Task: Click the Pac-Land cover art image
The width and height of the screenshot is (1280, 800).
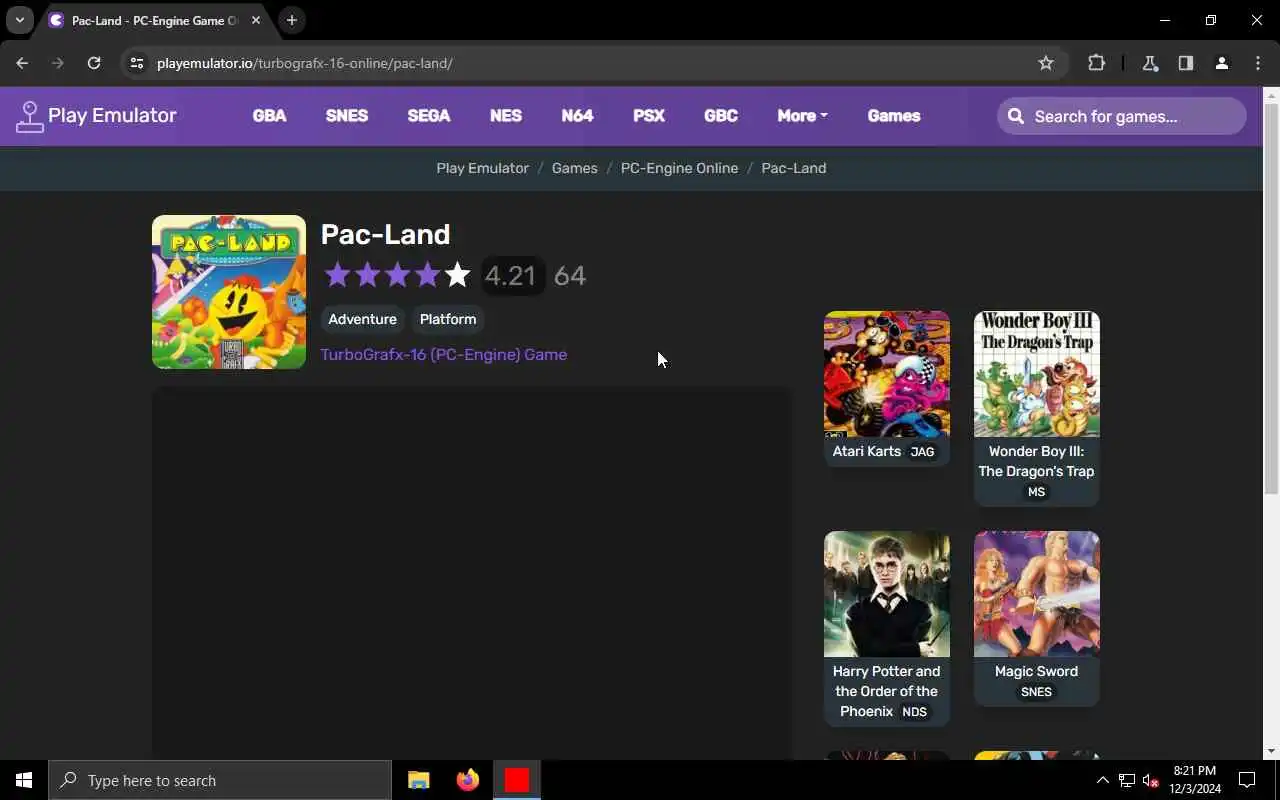Action: click(x=229, y=292)
